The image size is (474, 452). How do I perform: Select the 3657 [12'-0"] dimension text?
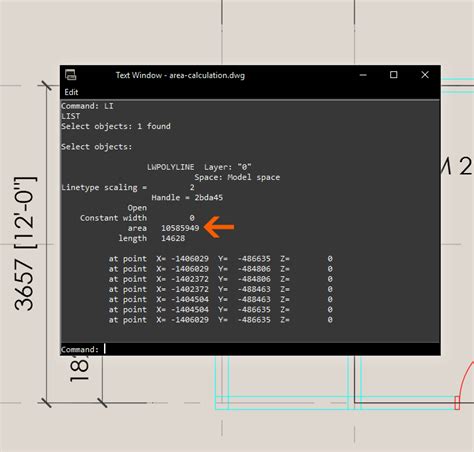pos(25,244)
